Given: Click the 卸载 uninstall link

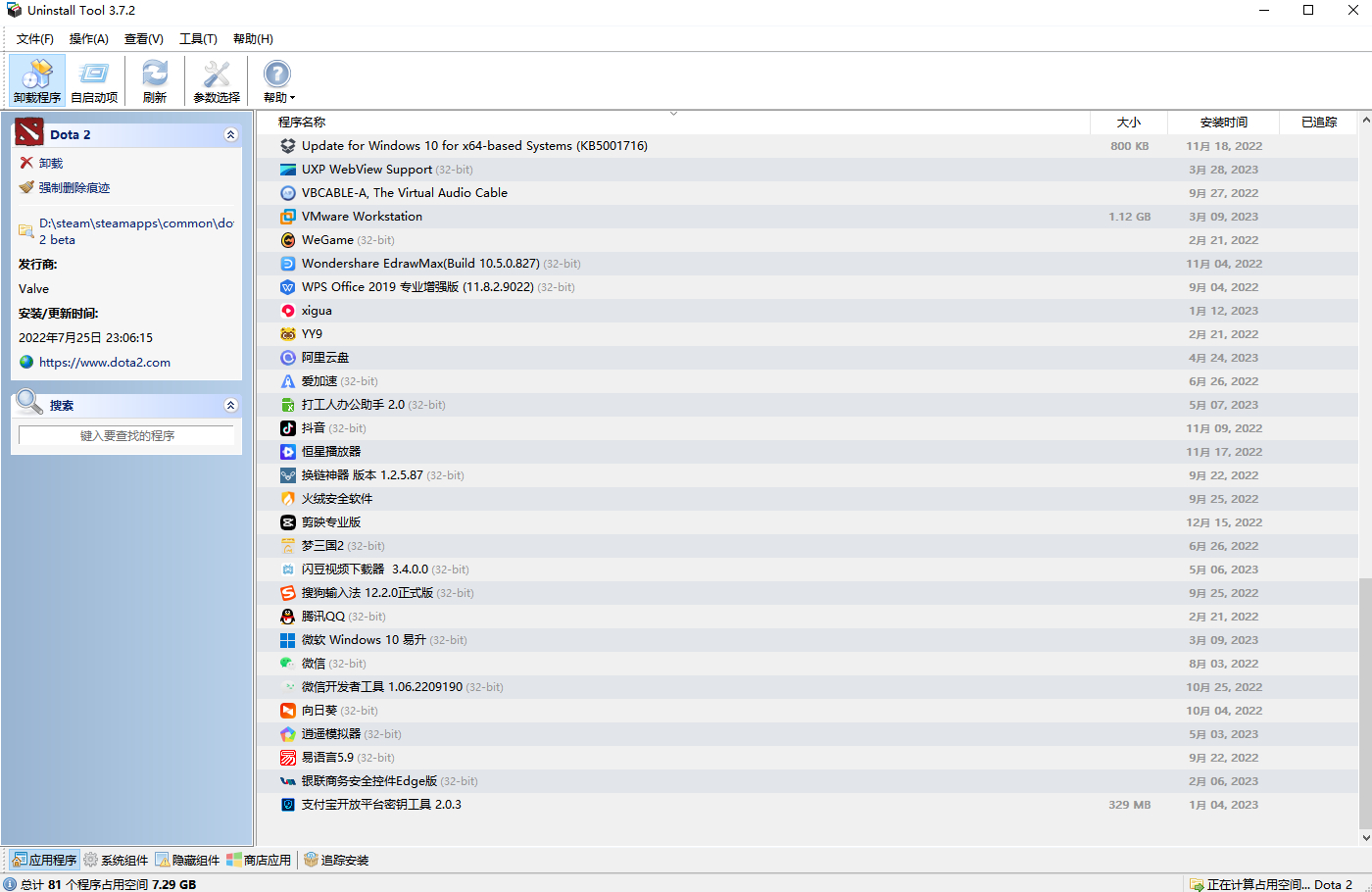Looking at the screenshot, I should [x=51, y=163].
